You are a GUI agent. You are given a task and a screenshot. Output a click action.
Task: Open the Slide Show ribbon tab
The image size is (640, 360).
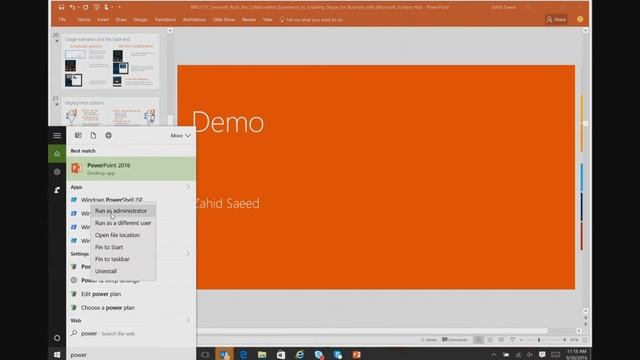224,20
